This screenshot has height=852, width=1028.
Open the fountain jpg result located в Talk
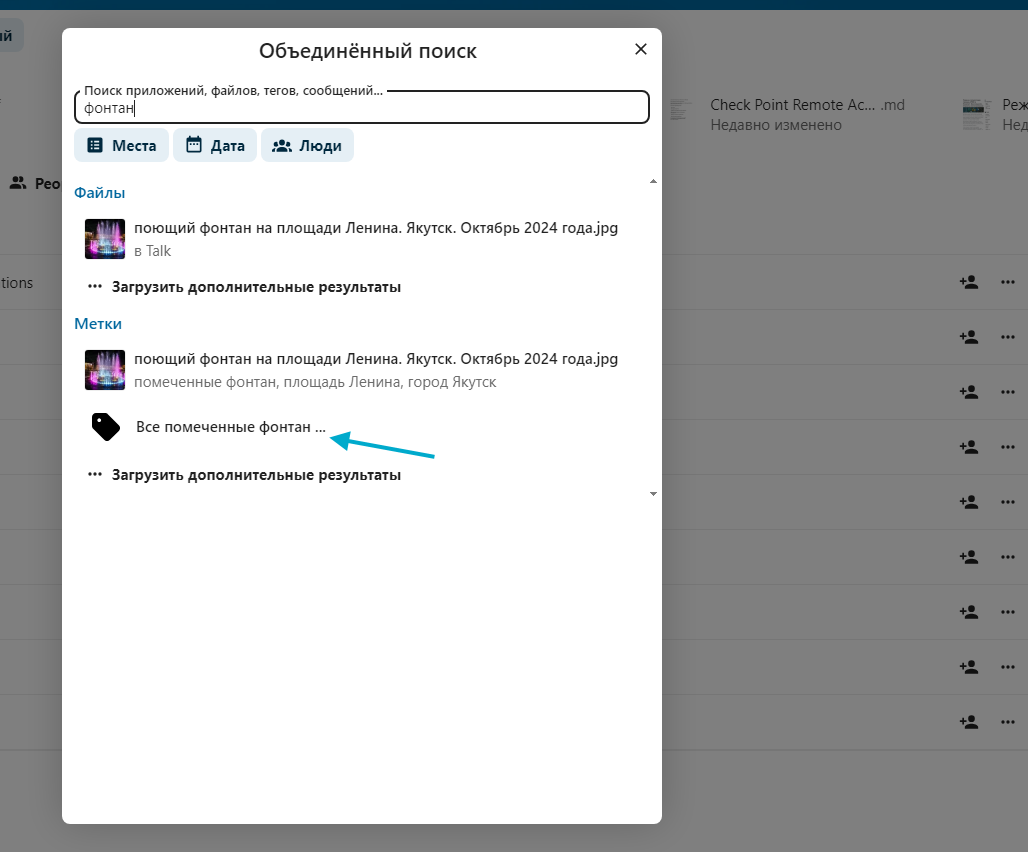point(376,239)
